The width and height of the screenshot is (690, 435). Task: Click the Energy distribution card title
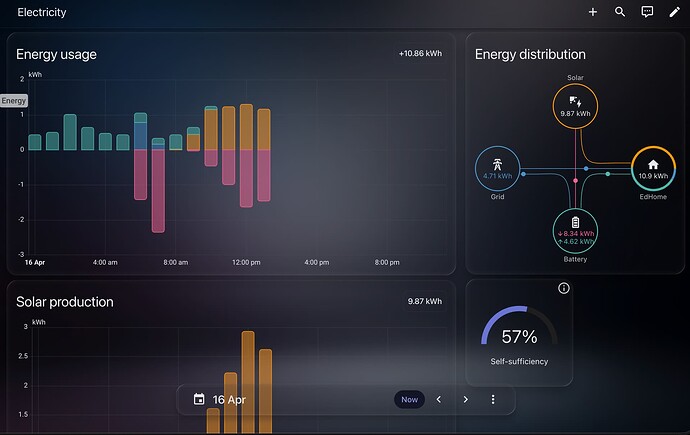[530, 55]
